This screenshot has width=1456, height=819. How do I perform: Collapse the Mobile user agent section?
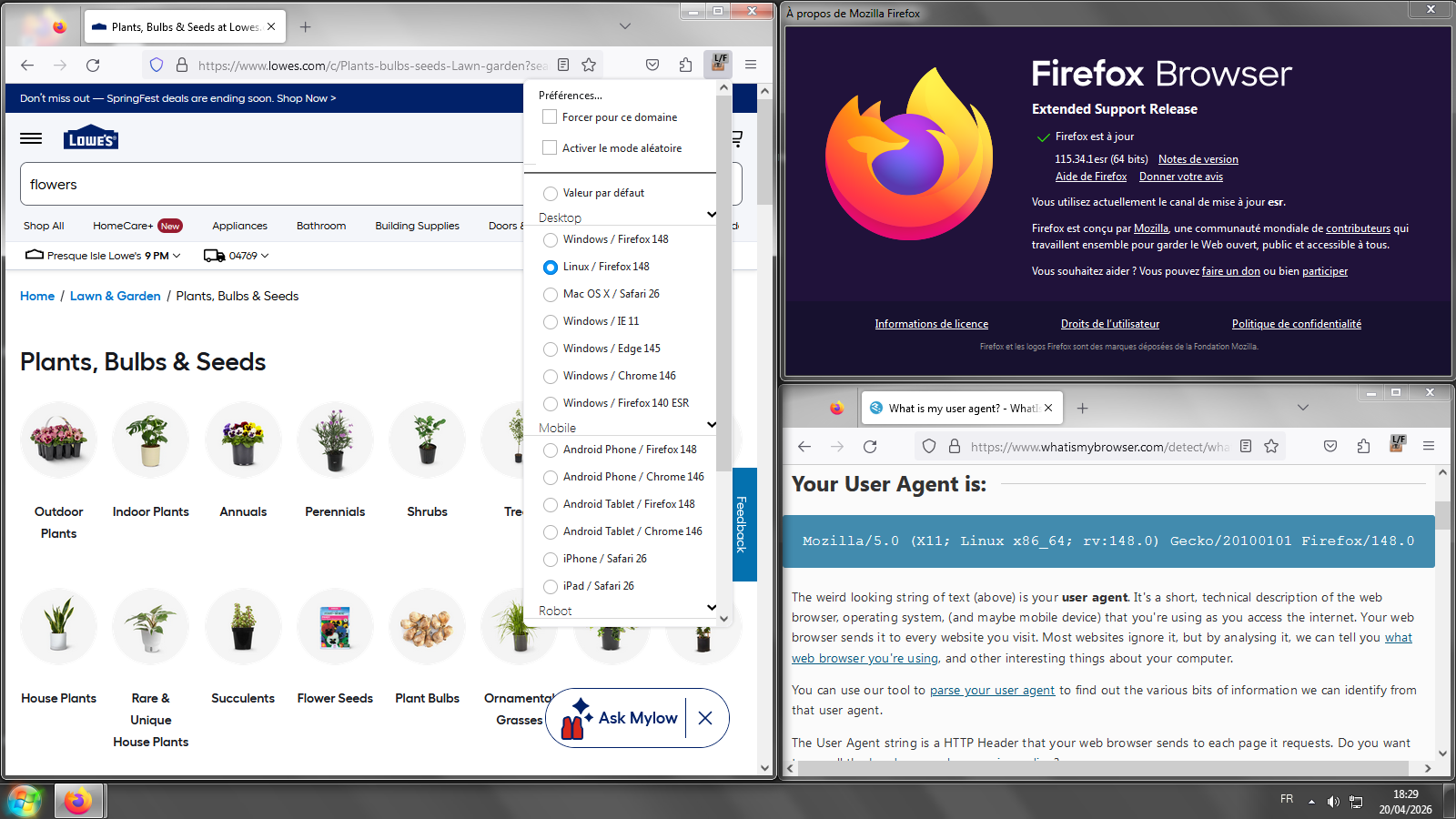tap(712, 426)
